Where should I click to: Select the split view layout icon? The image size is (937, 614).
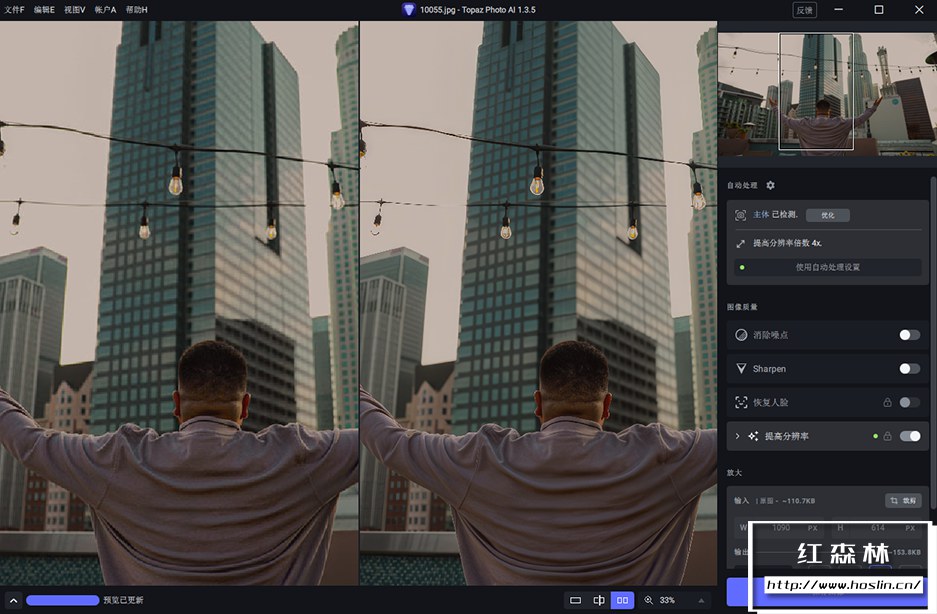599,600
